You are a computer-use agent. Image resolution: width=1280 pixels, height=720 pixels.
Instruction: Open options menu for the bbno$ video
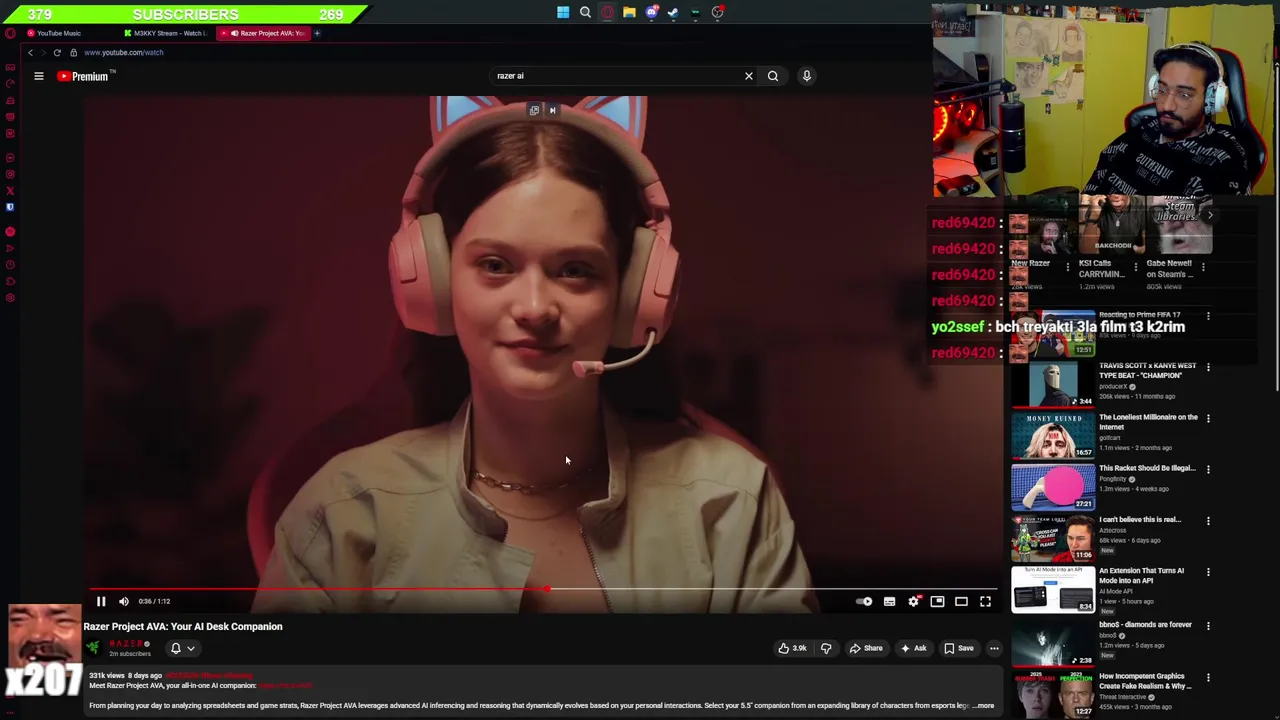(x=1208, y=626)
